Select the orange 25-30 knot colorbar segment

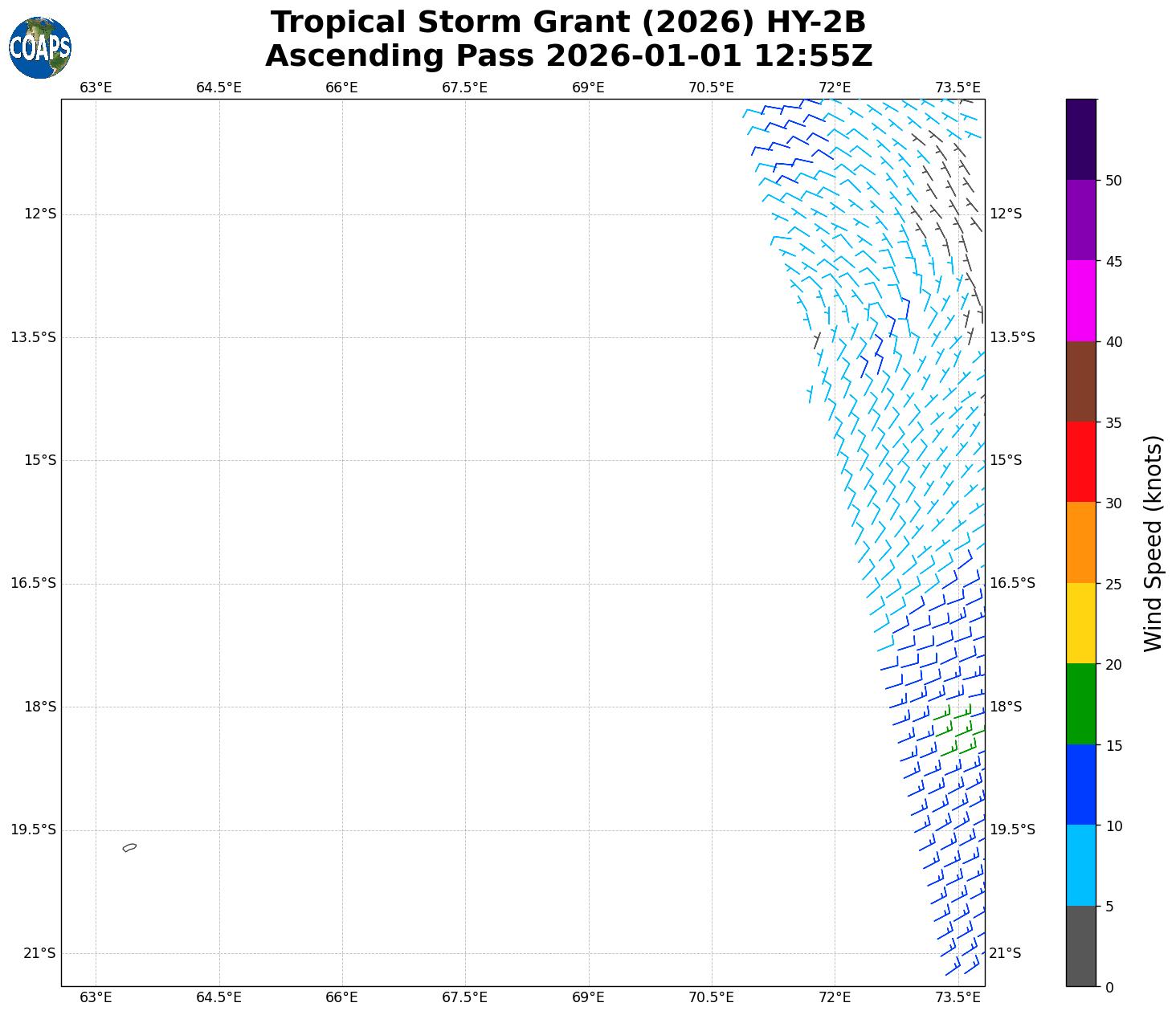coord(1080,542)
